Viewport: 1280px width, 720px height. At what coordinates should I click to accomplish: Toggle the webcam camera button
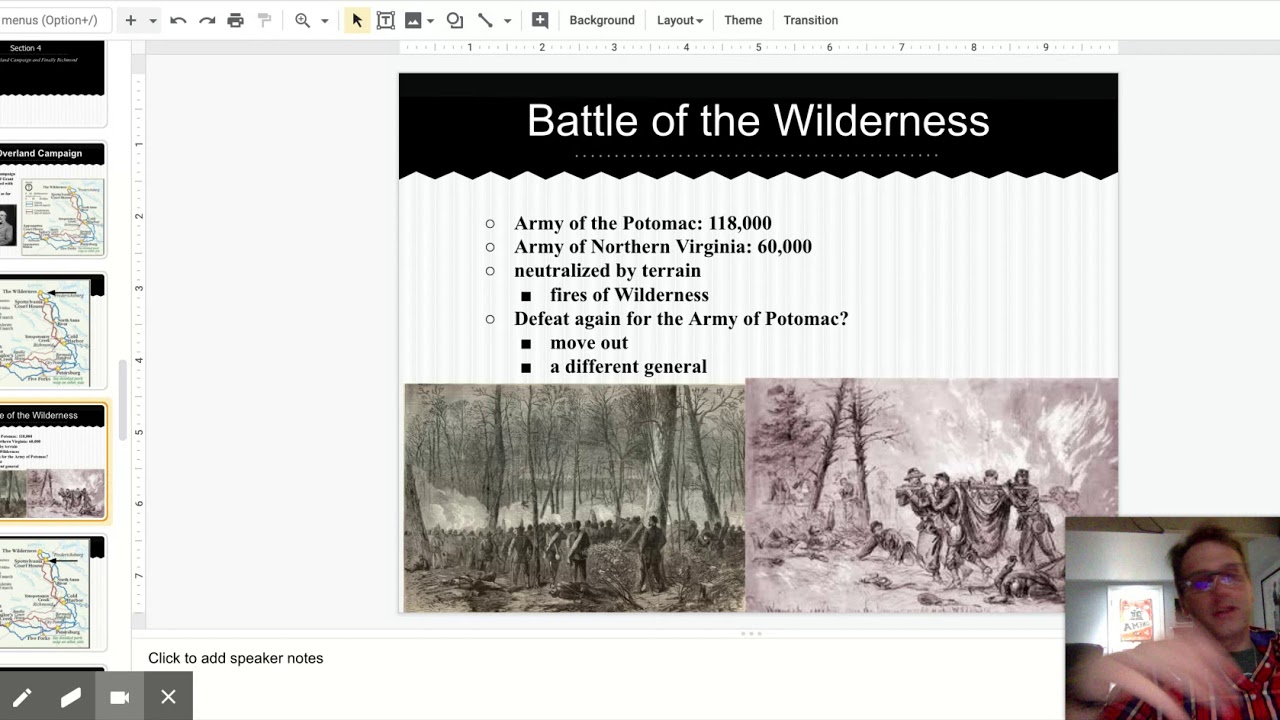[119, 697]
